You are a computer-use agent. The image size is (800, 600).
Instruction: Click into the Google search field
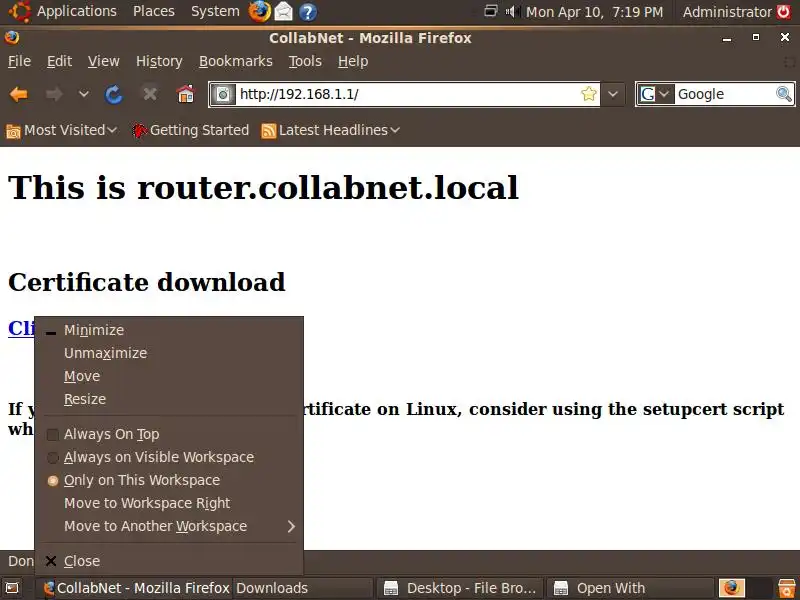pyautogui.click(x=724, y=94)
